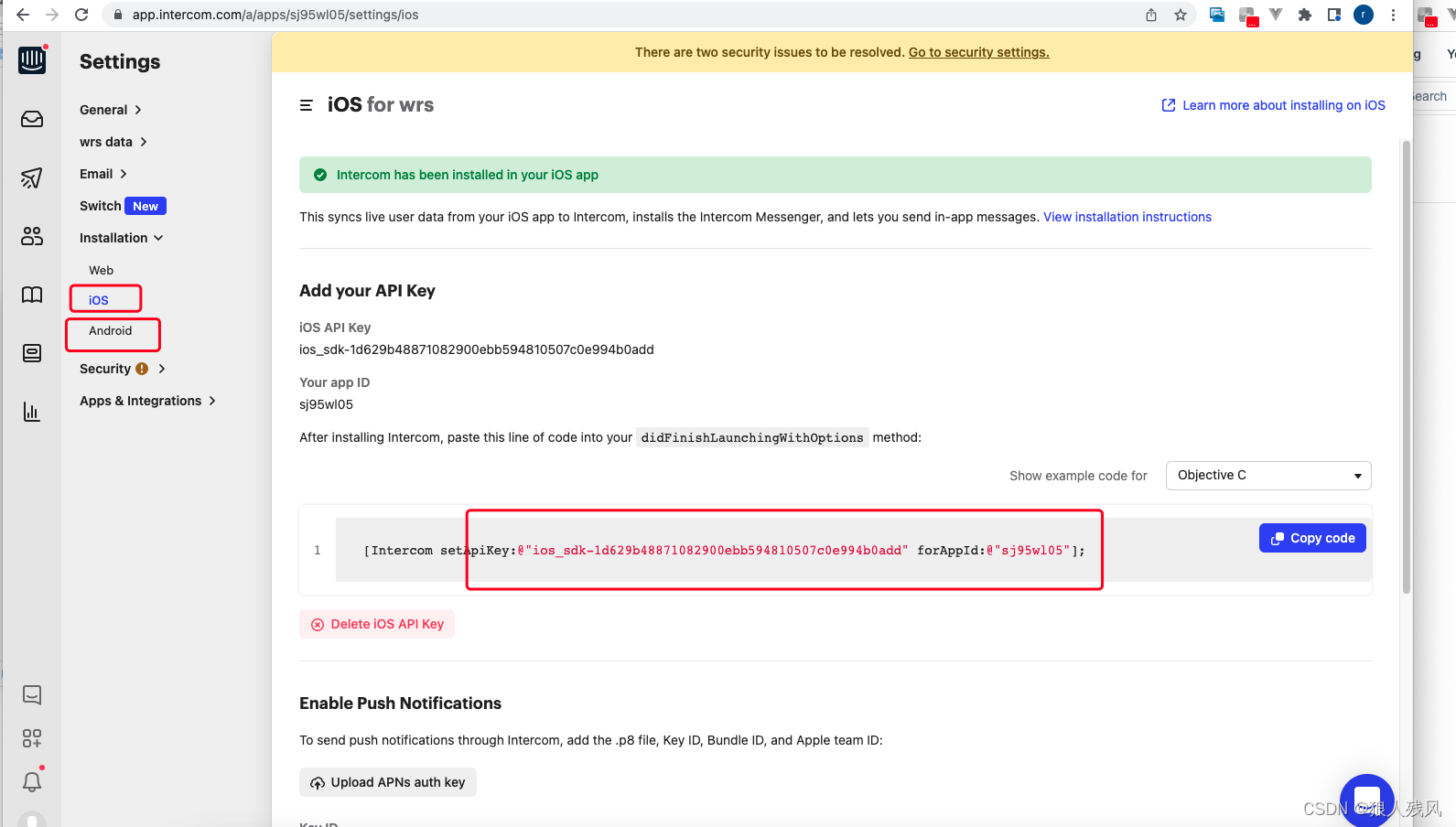Open the Inbox icon in sidebar

[32, 120]
